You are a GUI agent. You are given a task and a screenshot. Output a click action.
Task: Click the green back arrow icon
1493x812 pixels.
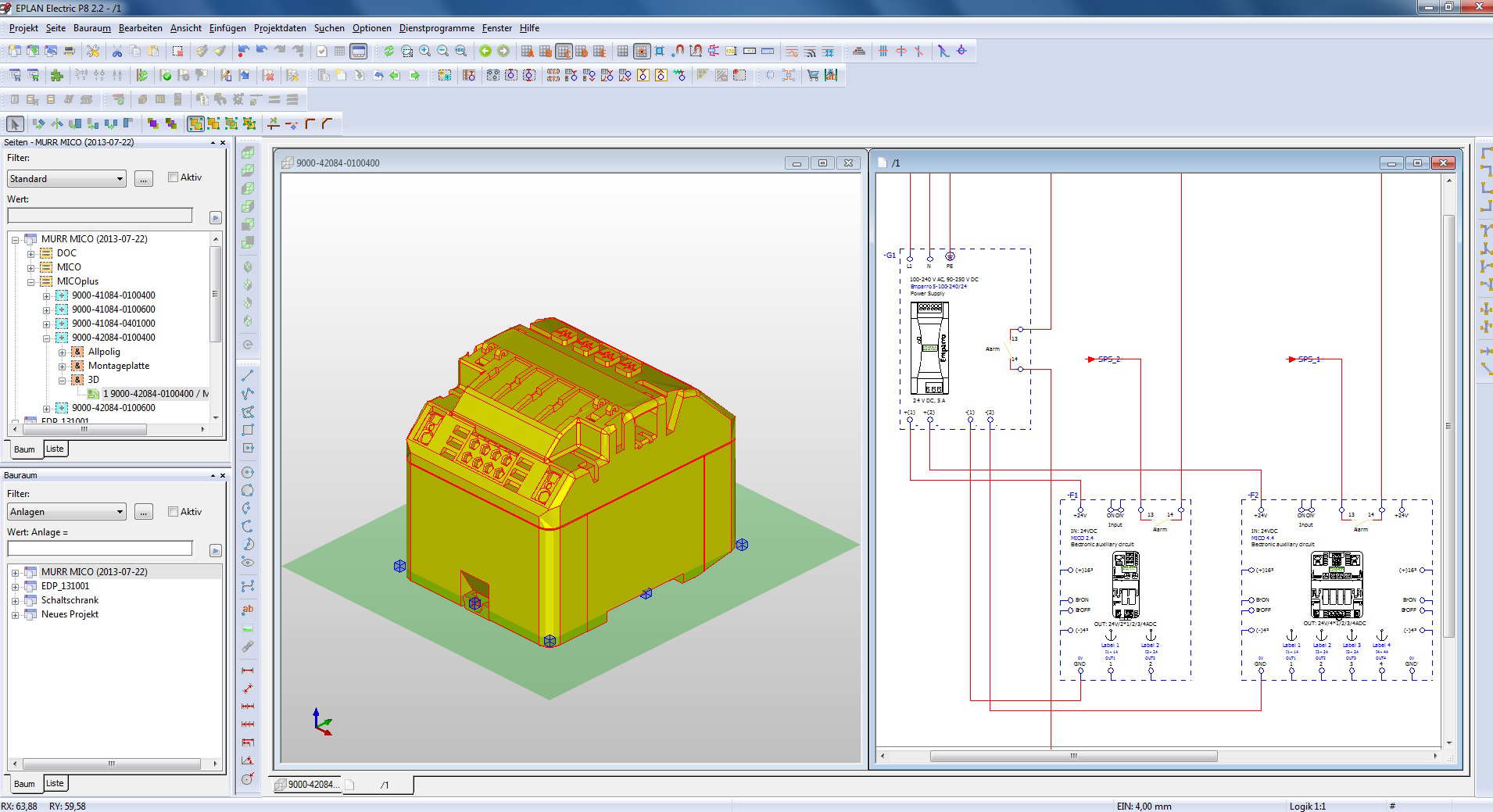[485, 52]
